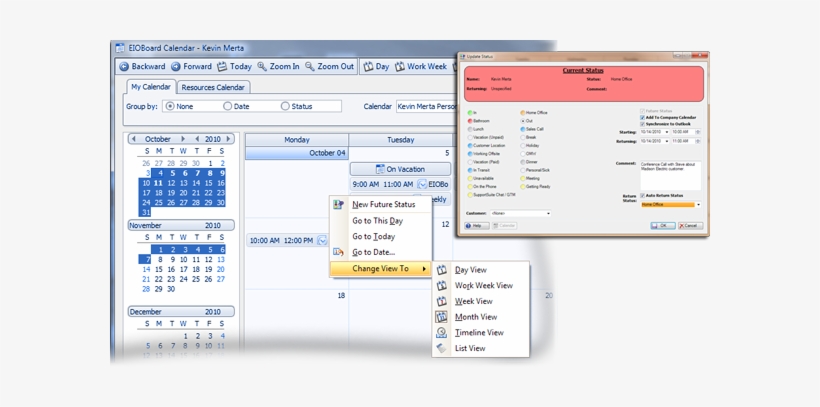The width and height of the screenshot is (820, 407).
Task: Toggle Add To Company Calendar checkbox
Action: (x=642, y=118)
